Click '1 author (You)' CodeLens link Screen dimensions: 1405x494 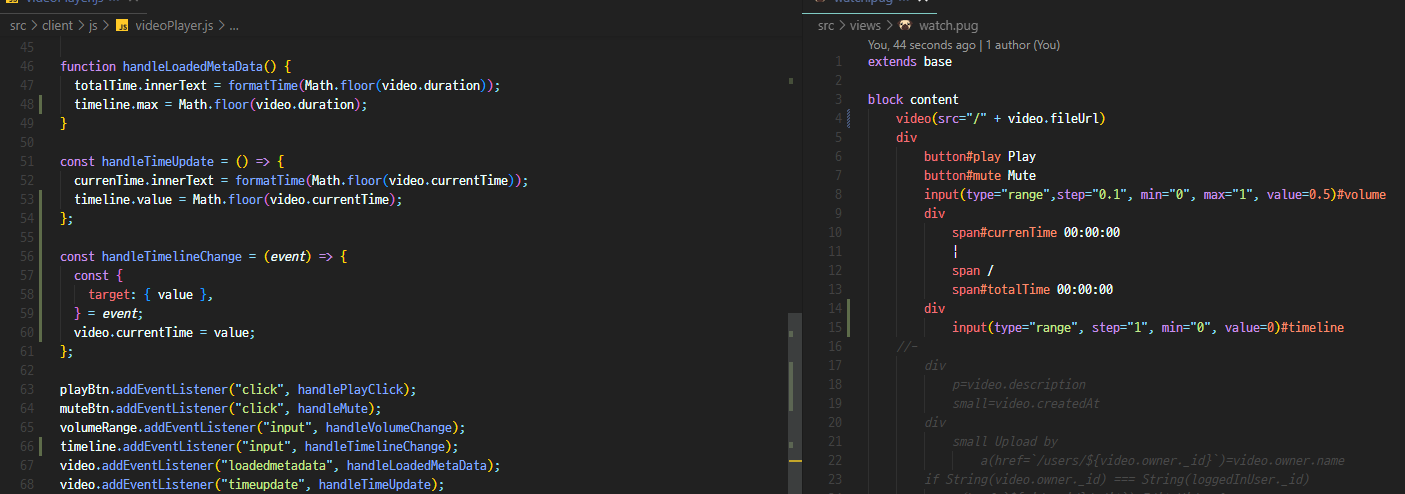[x=1023, y=45]
